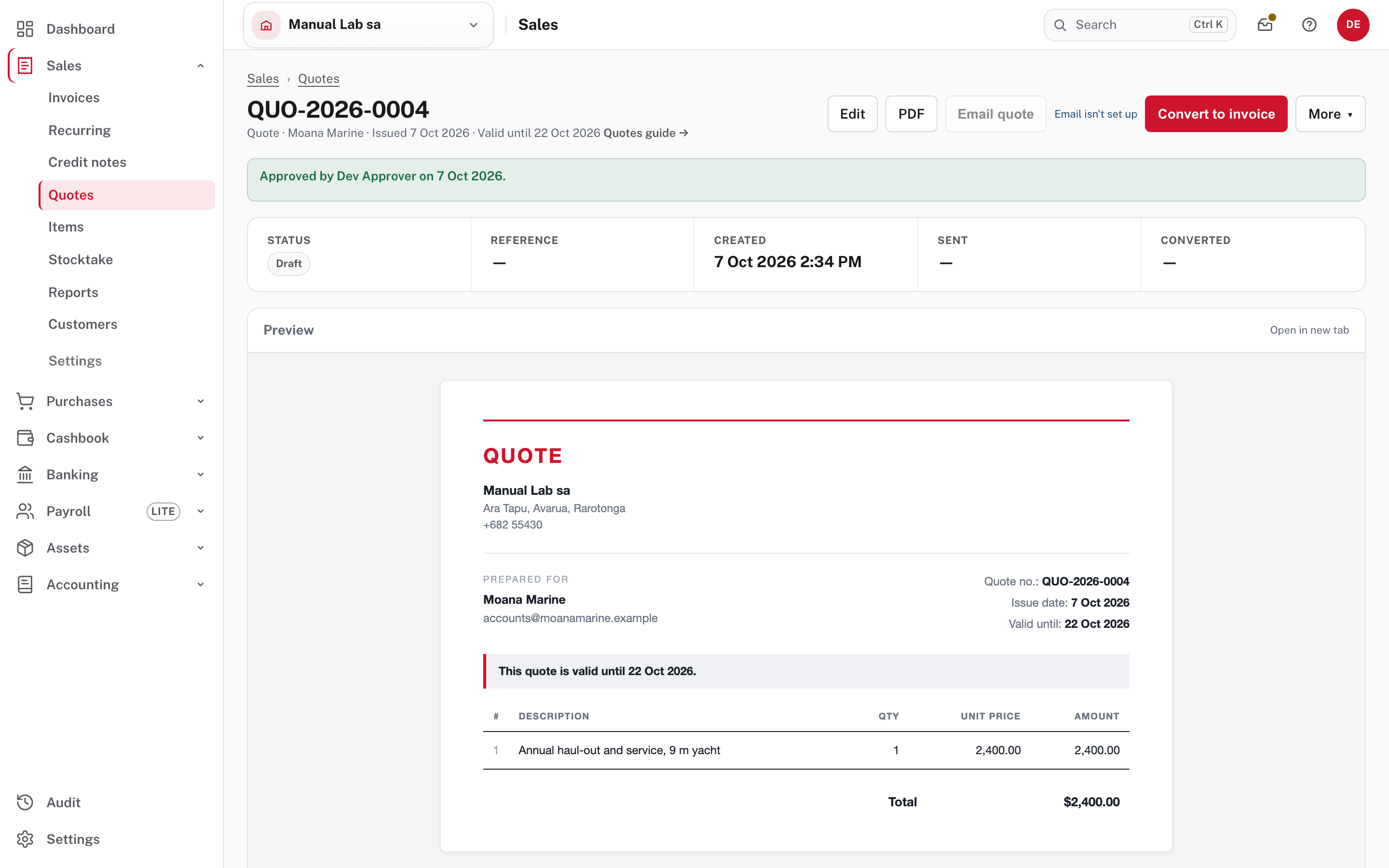The image size is (1389, 868).
Task: Click the Payroll people icon
Action: [25, 511]
